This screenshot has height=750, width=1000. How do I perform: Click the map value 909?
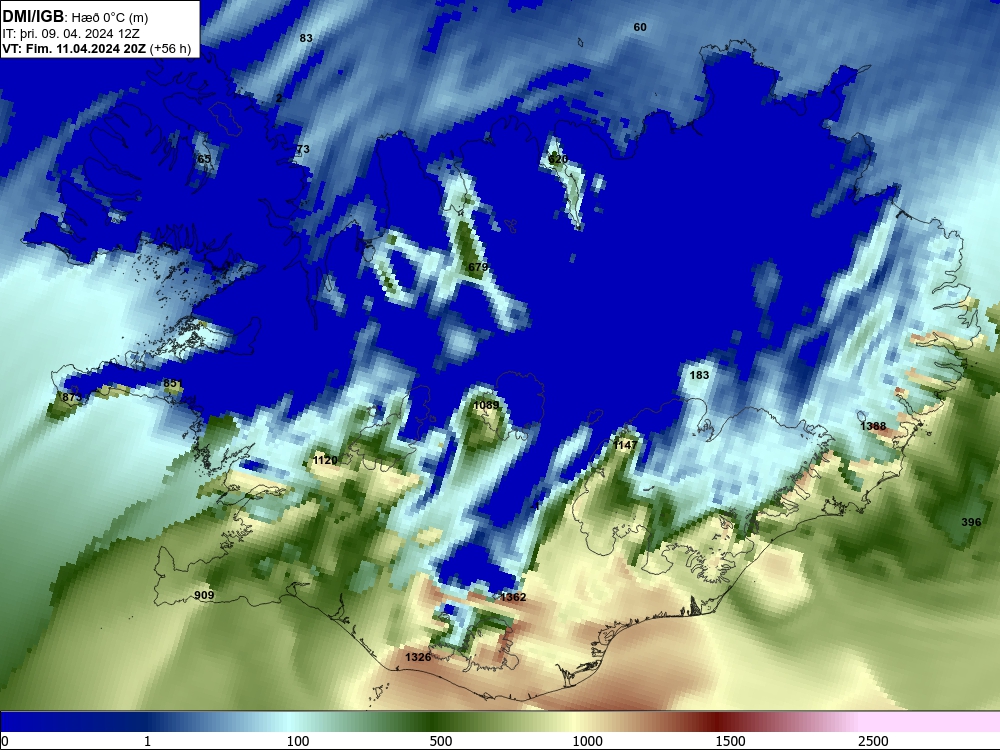[204, 595]
